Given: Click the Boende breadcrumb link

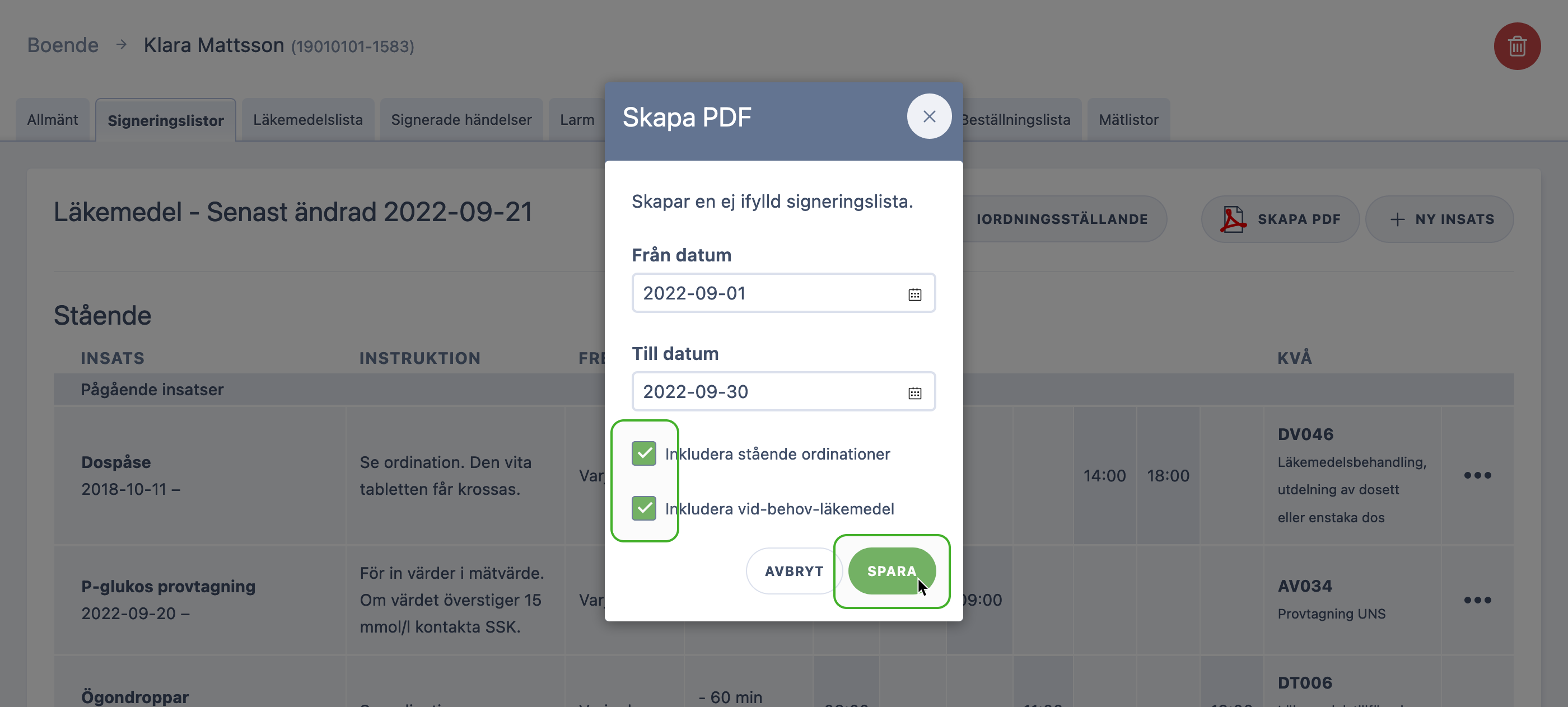Looking at the screenshot, I should click(x=63, y=45).
